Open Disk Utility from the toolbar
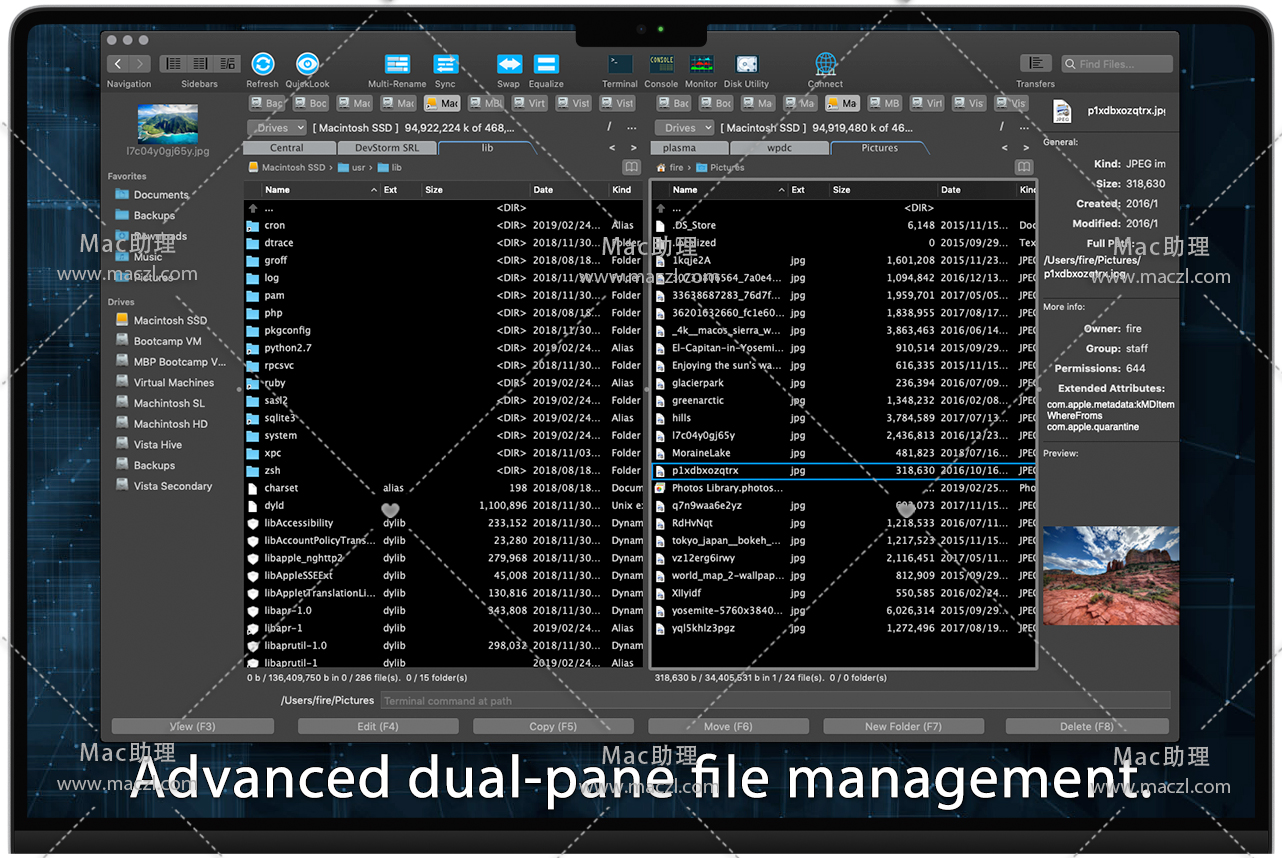The height and width of the screenshot is (858, 1282). pos(746,64)
